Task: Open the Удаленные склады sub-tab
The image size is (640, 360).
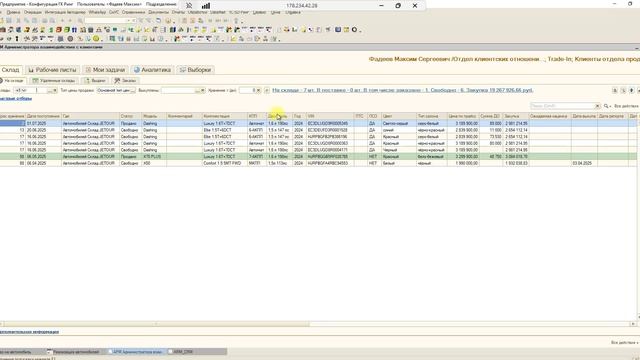Action: 53,81
